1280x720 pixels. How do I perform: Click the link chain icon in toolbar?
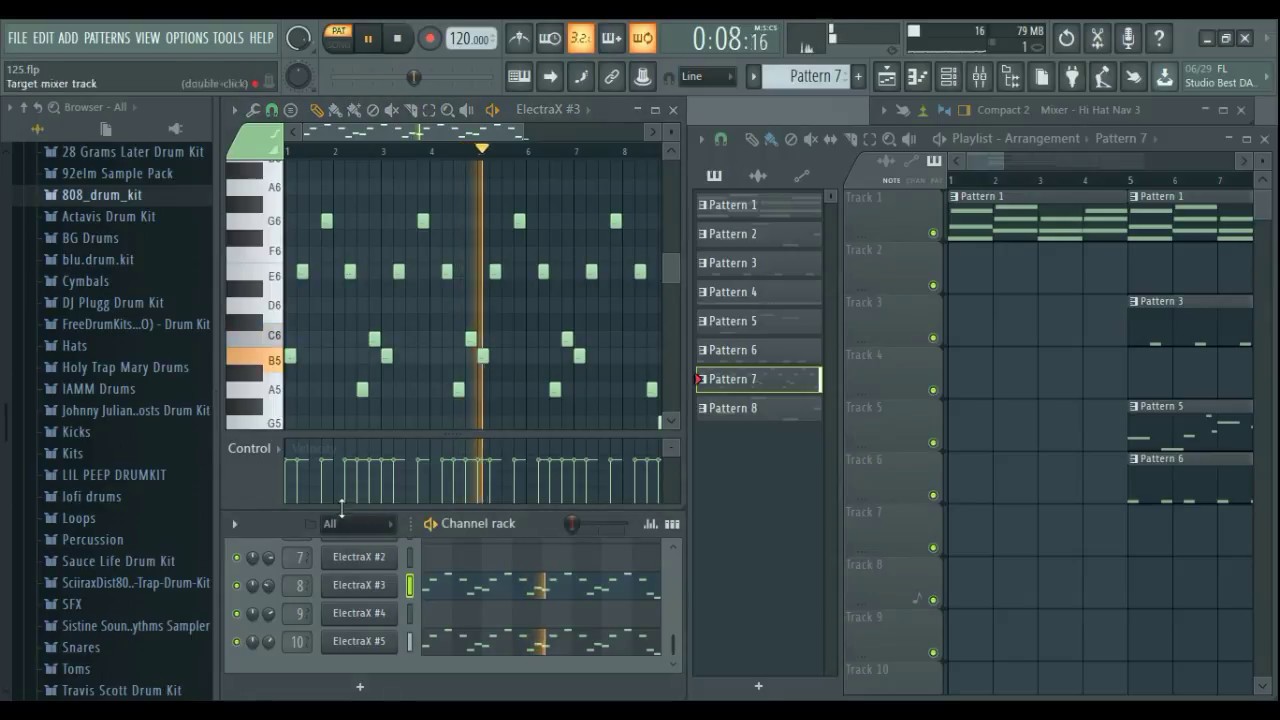[612, 76]
